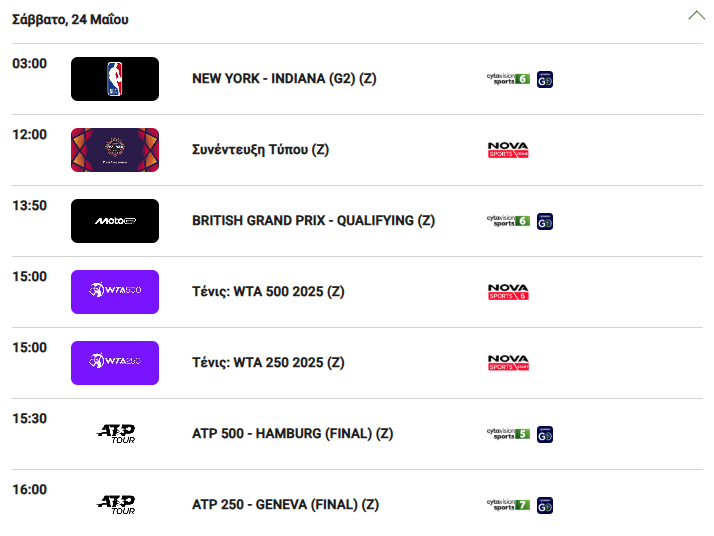714x536 pixels.
Task: Open Cytavision Sports 6 icon for British Grand Prix
Action: point(508,221)
